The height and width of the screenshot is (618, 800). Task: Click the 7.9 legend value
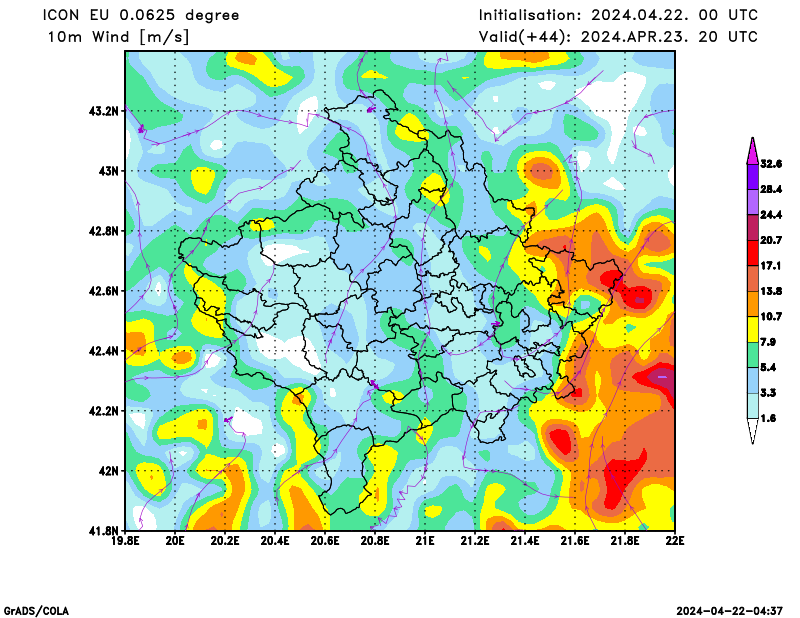tap(768, 342)
